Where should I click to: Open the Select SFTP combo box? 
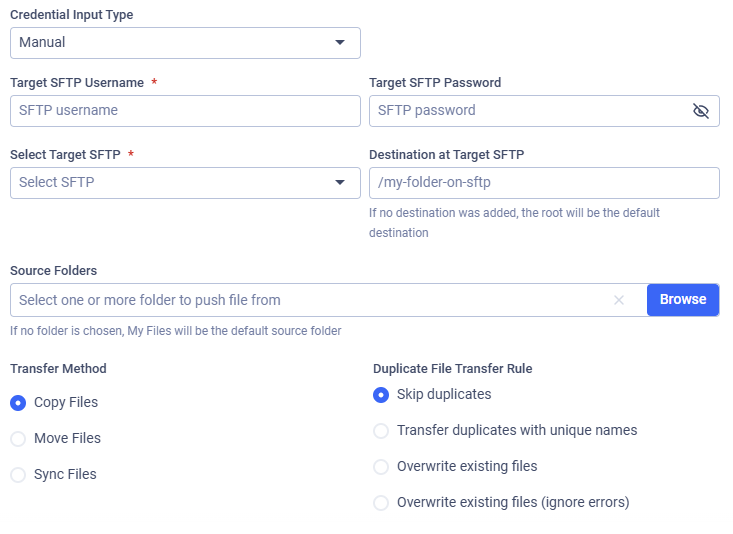(x=170, y=183)
